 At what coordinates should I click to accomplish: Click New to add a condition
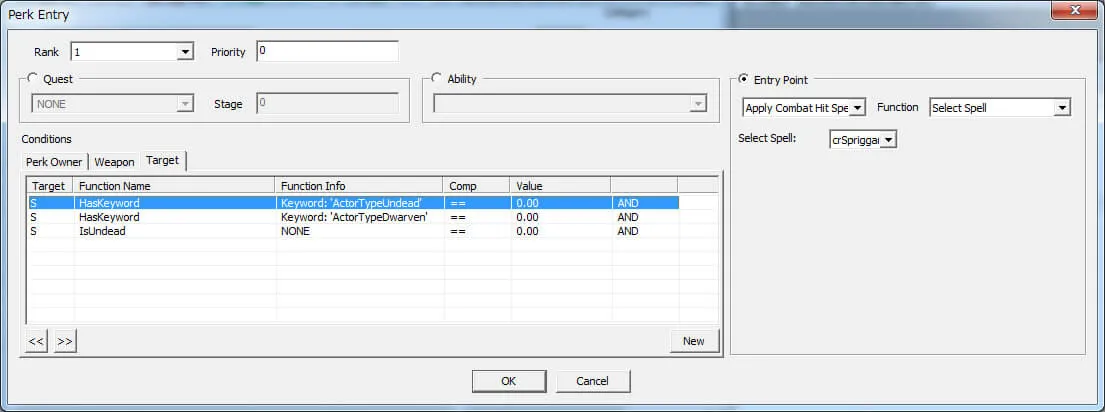point(693,341)
